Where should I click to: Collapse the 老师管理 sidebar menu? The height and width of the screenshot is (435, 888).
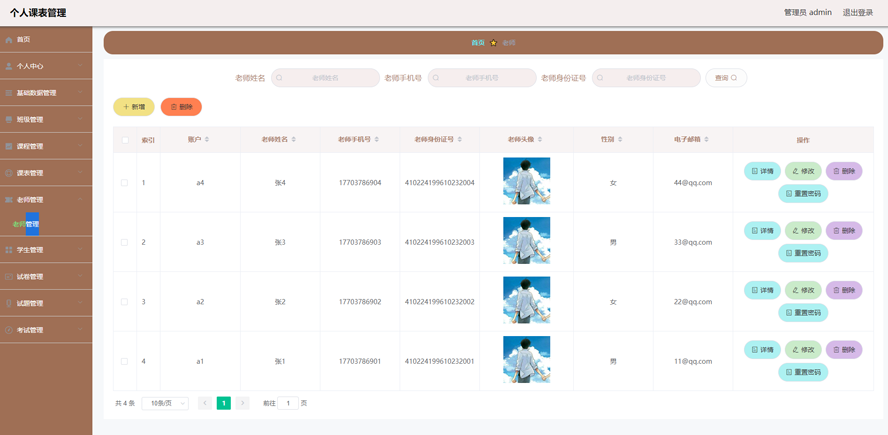[45, 200]
